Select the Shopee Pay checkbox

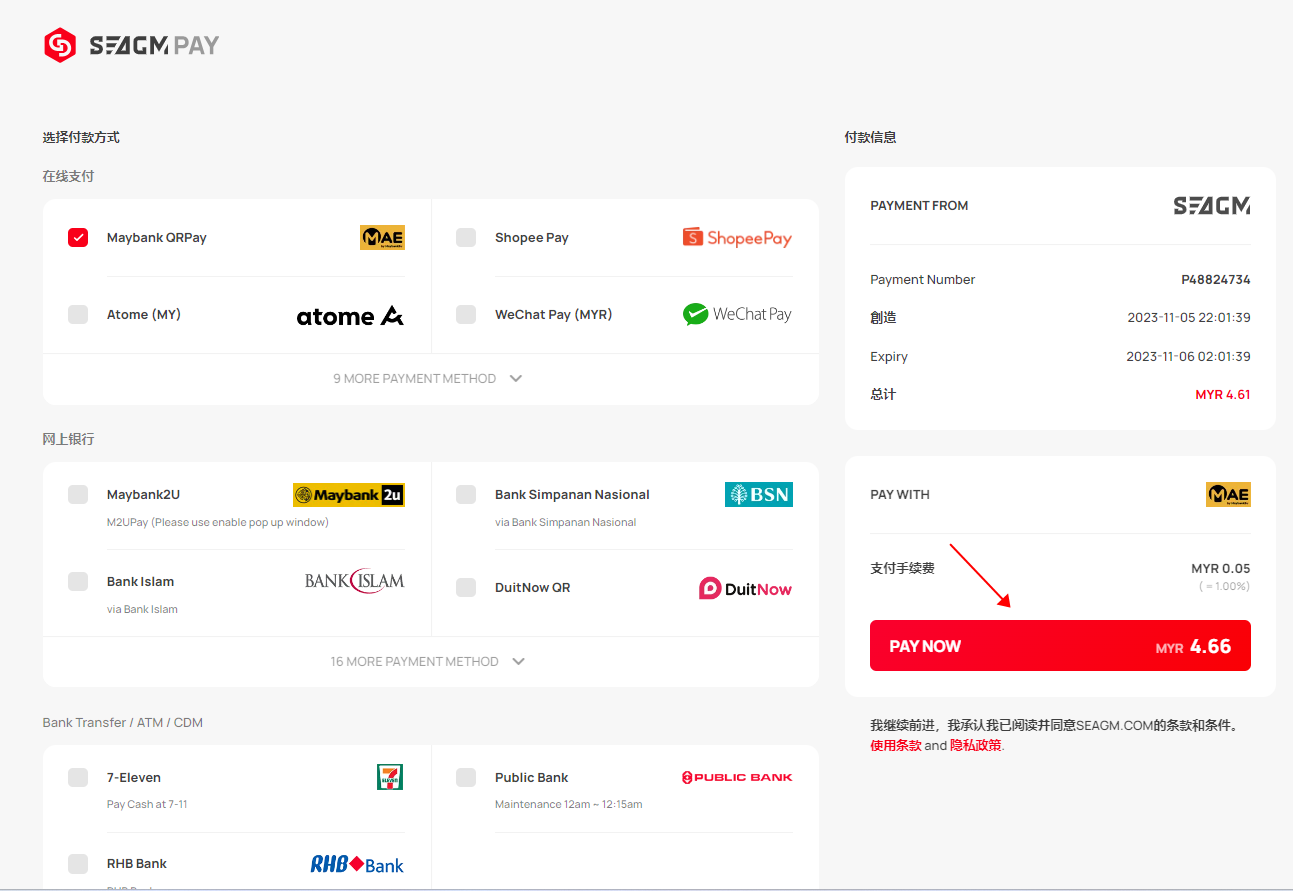tap(466, 238)
